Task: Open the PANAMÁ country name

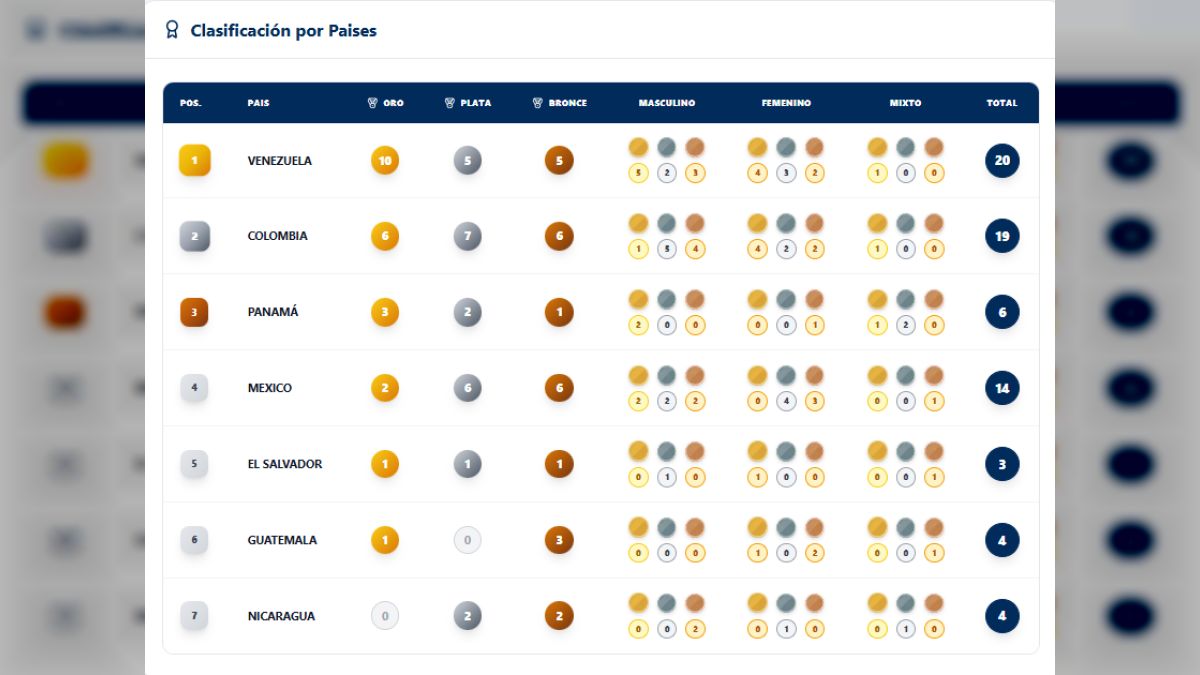Action: 273,312
